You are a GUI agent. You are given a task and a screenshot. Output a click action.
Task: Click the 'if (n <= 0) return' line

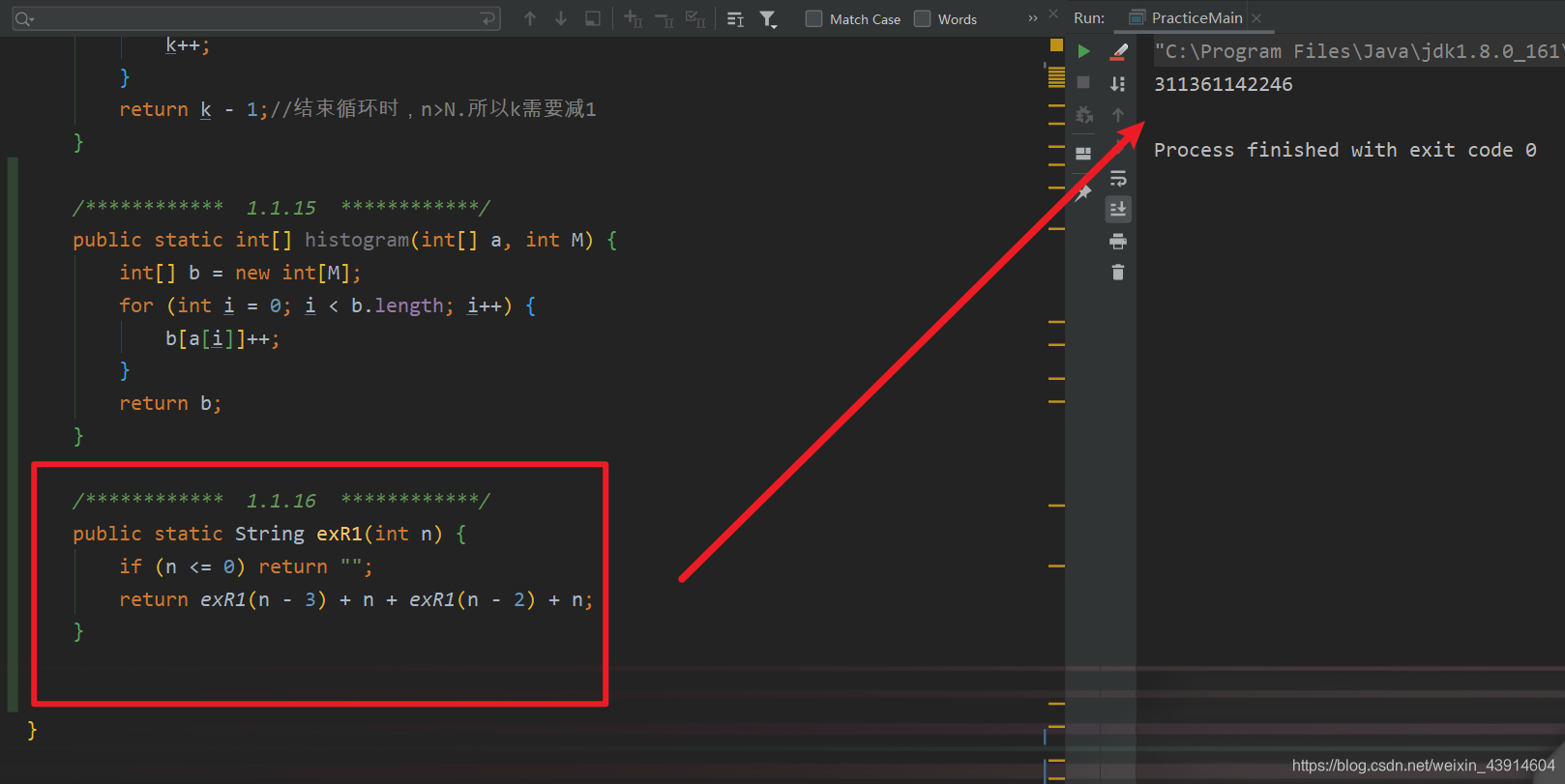coord(246,566)
